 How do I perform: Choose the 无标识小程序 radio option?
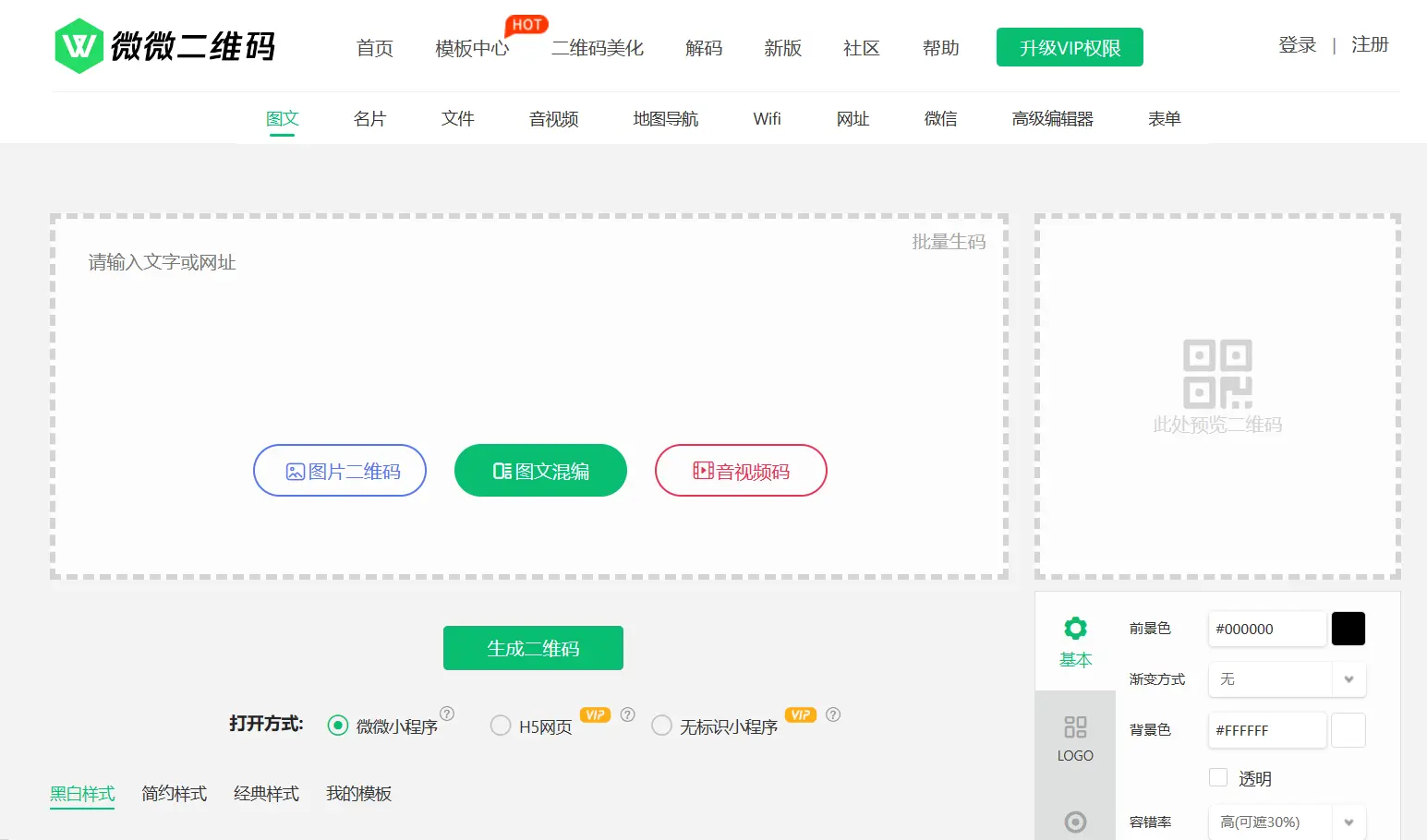(661, 726)
